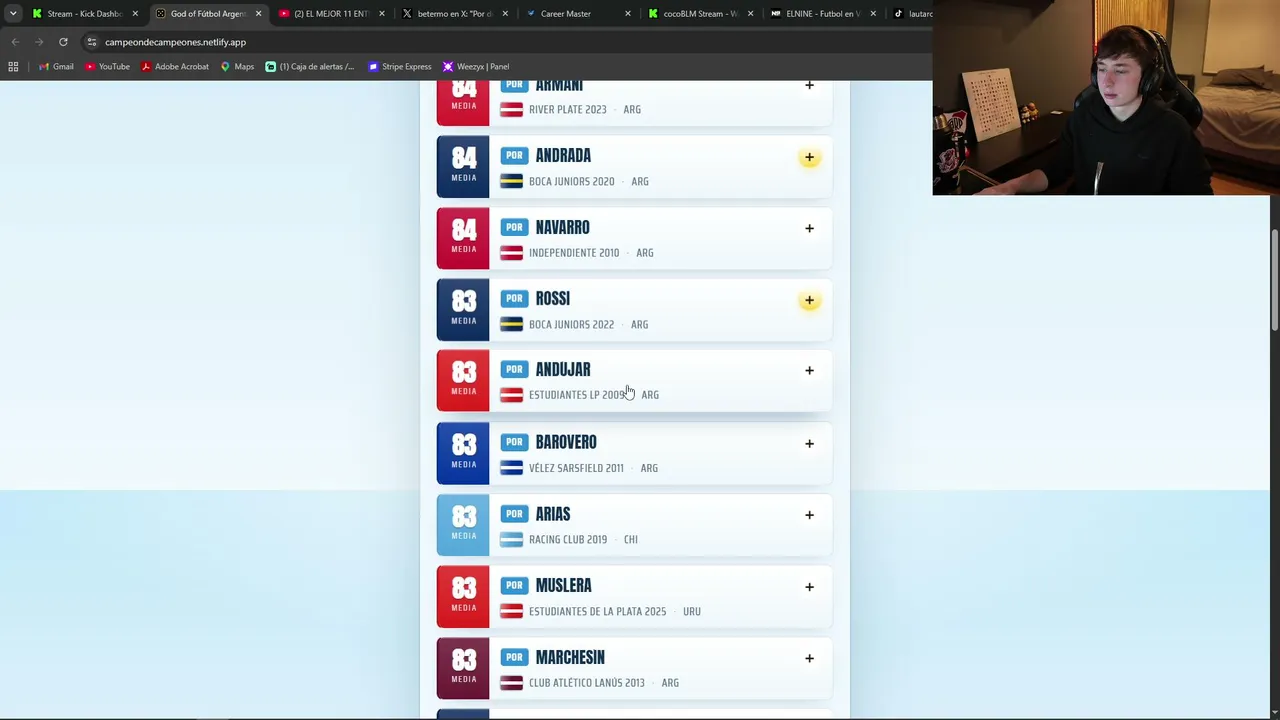Click the streamer webcam overlay
This screenshot has width=1280, height=720.
1106,97
